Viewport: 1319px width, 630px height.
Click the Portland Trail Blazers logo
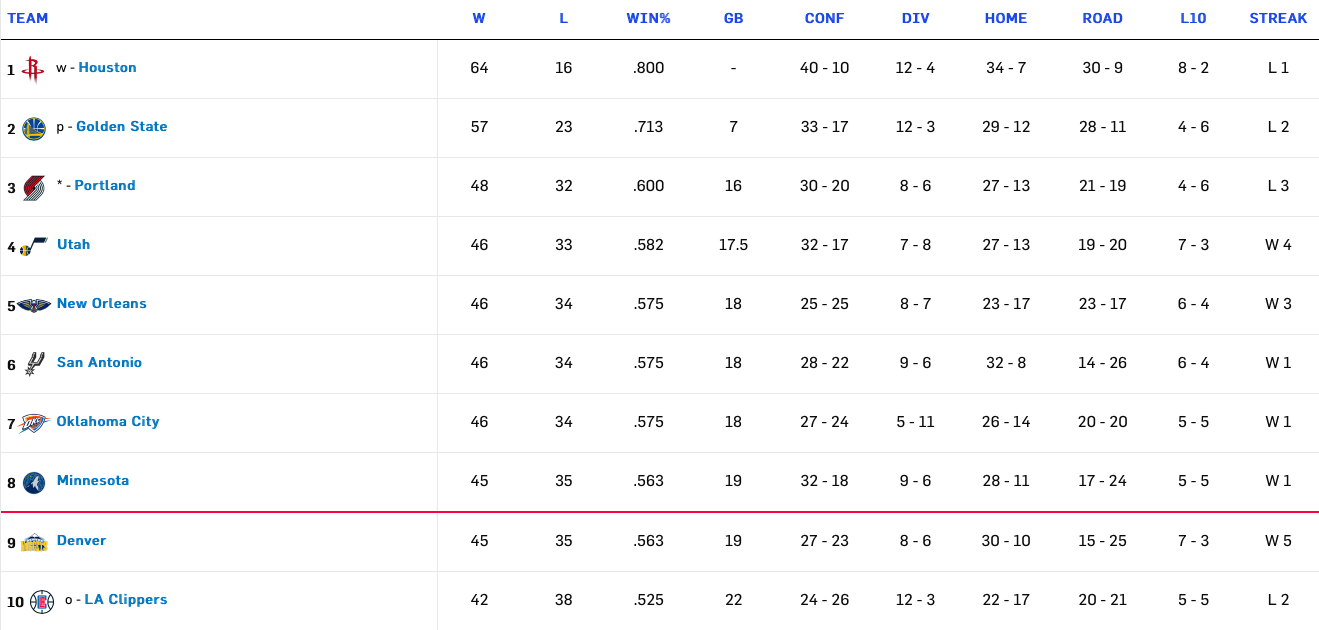coord(33,187)
